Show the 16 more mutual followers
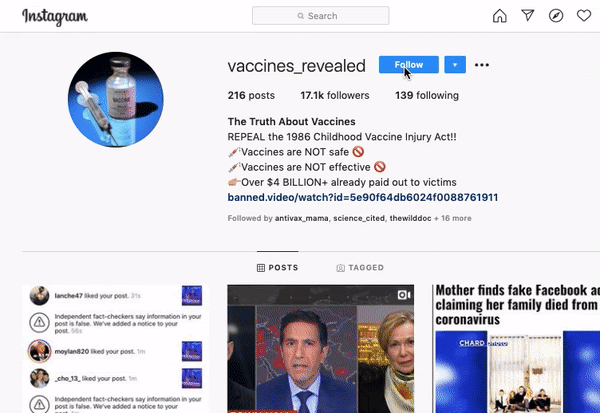 tap(452, 218)
